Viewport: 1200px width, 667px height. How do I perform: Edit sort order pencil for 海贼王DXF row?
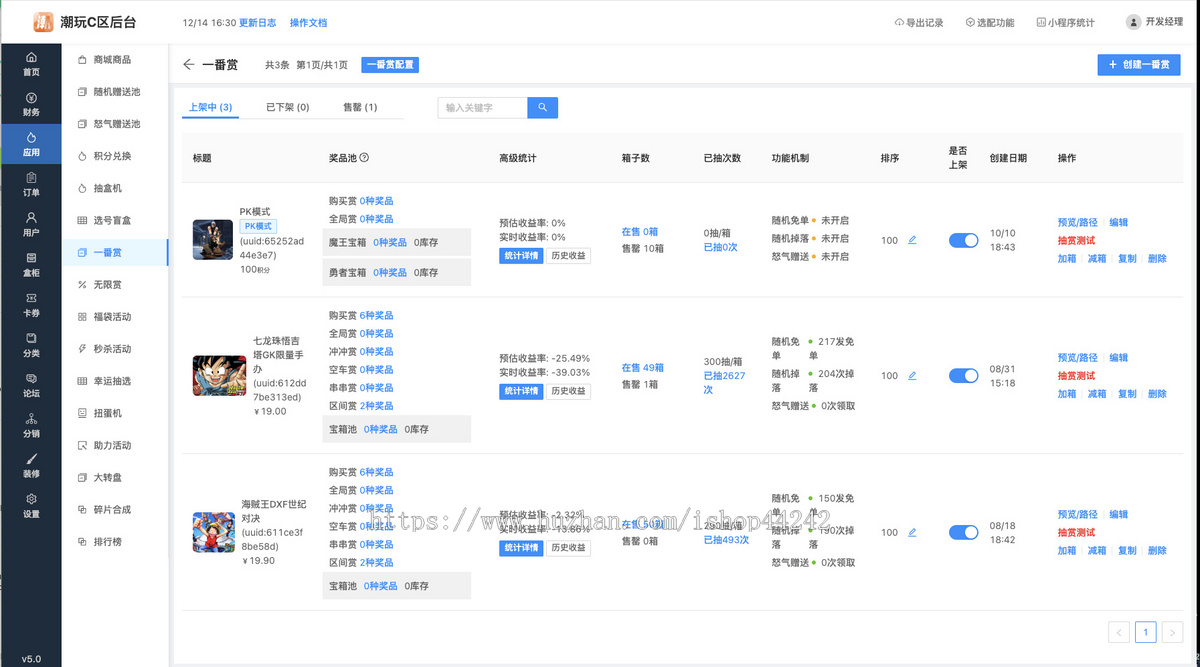point(912,533)
